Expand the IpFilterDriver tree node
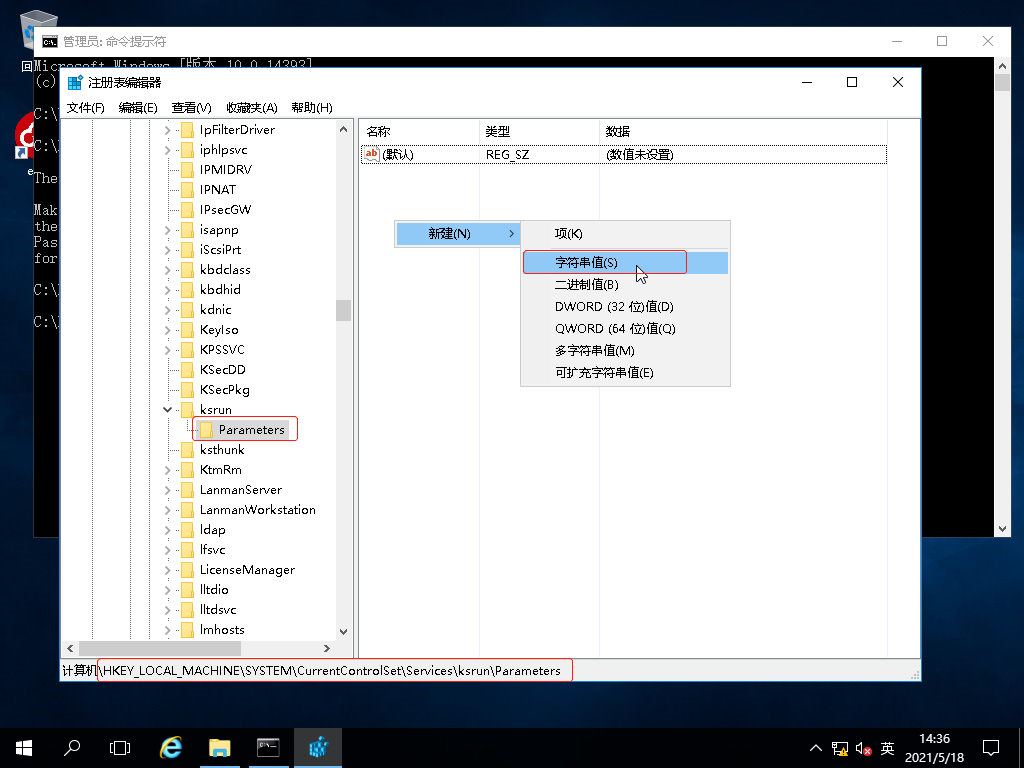The image size is (1024, 768). tap(167, 130)
